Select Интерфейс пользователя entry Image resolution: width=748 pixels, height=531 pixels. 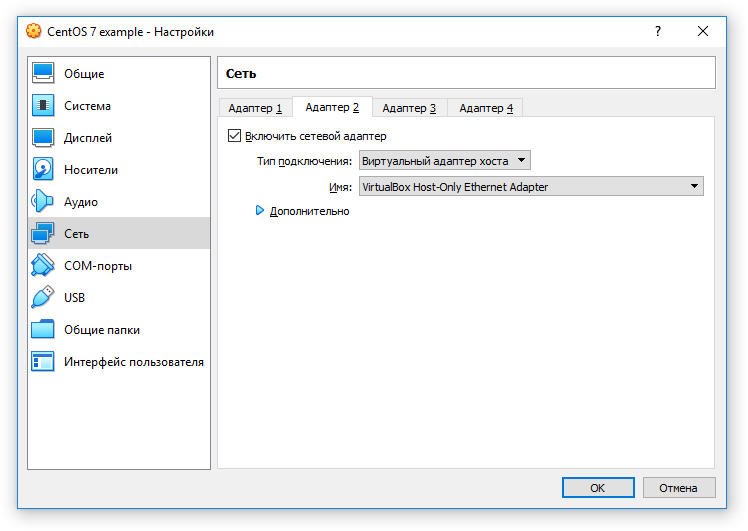click(x=119, y=361)
